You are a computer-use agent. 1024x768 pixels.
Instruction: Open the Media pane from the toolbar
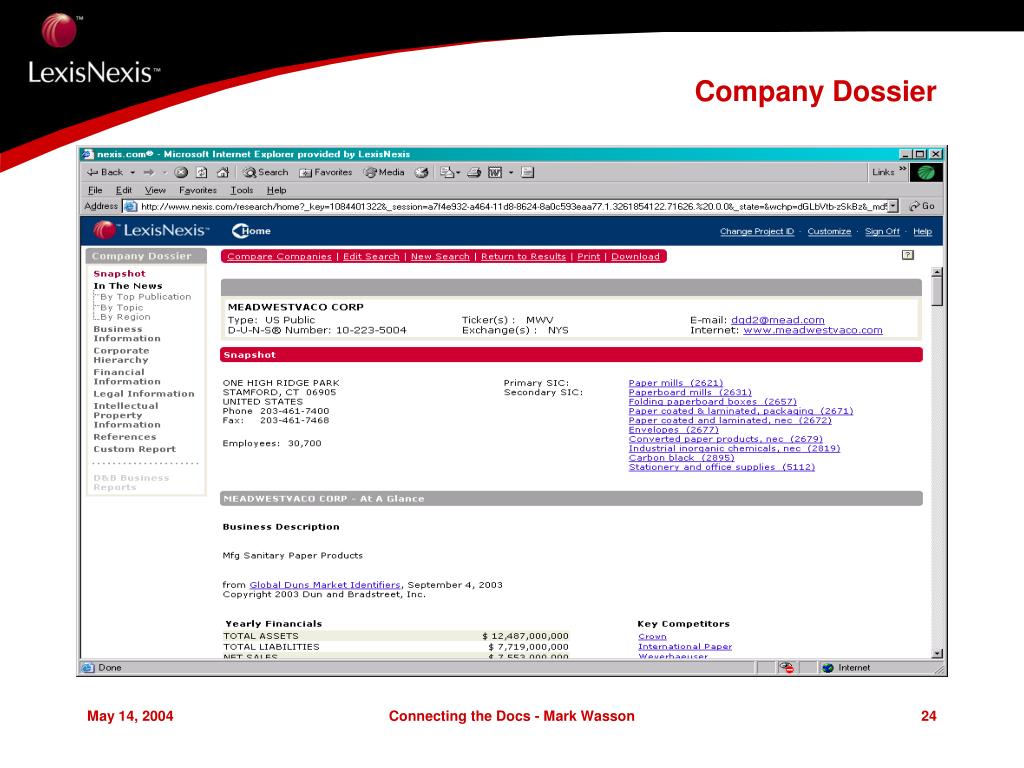[x=385, y=172]
